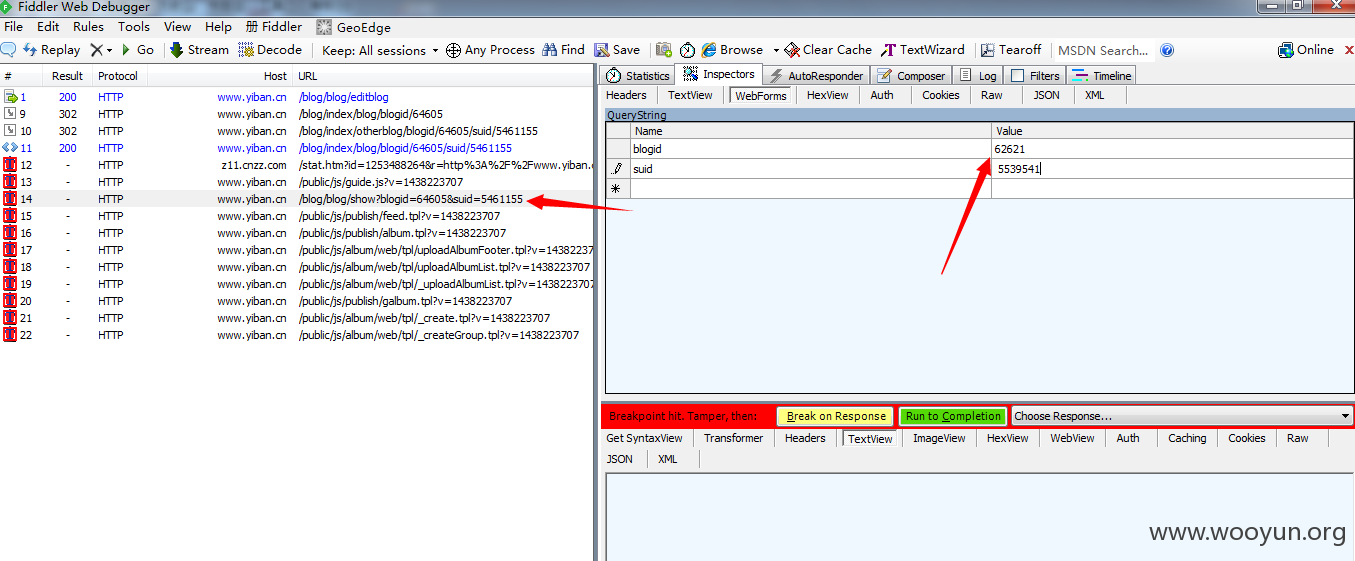Open the Fiddler menu item
Screen dimensions: 1355x561
[x=274, y=27]
